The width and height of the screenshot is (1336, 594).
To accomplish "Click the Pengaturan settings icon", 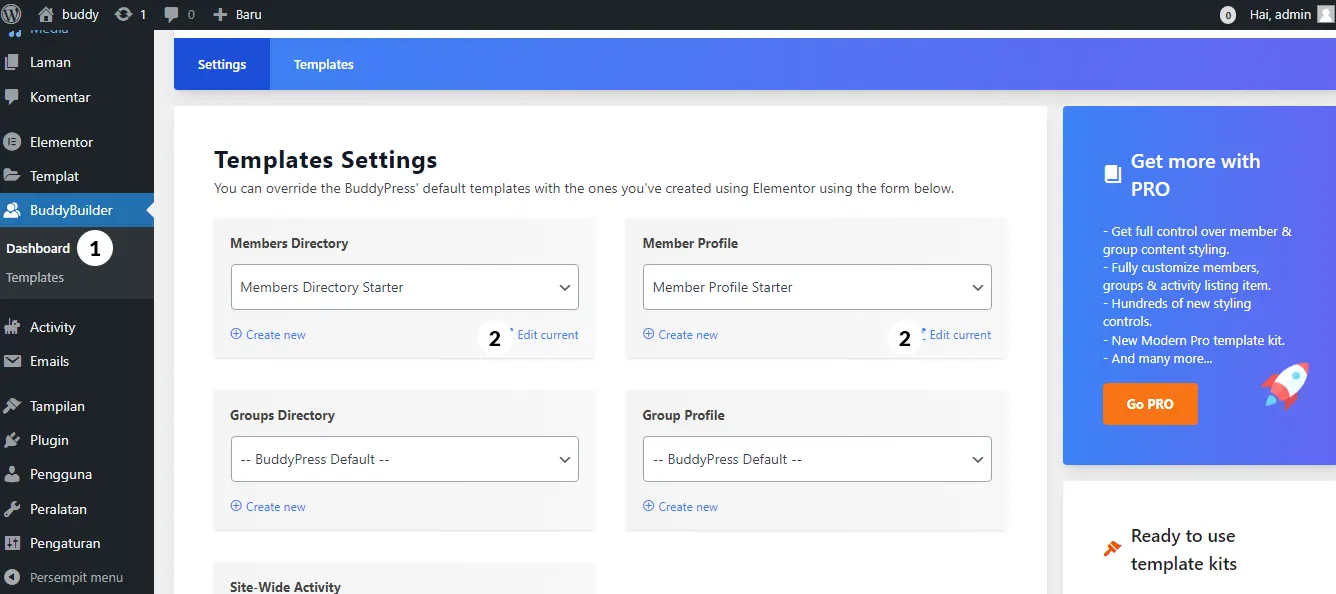I will (x=12, y=543).
